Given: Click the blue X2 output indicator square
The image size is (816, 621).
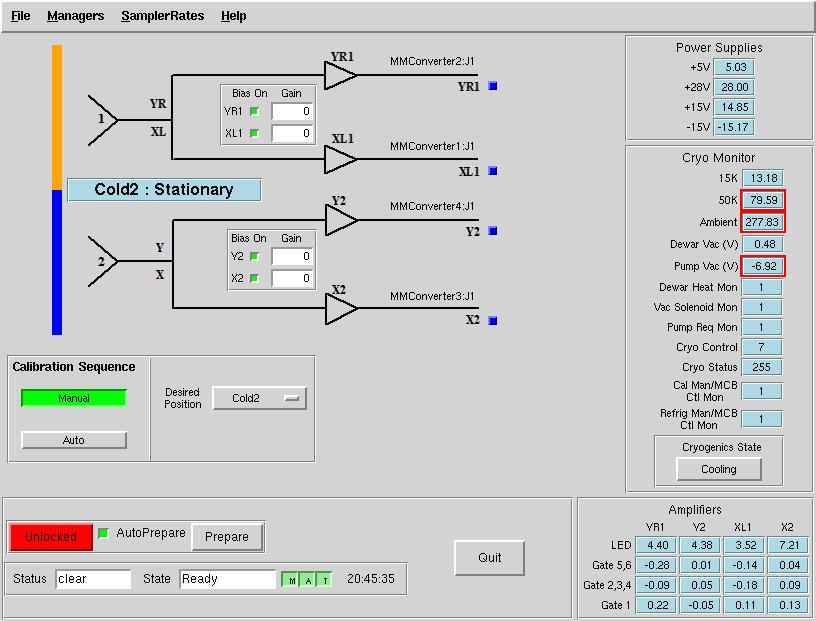Looking at the screenshot, I should 493,321.
